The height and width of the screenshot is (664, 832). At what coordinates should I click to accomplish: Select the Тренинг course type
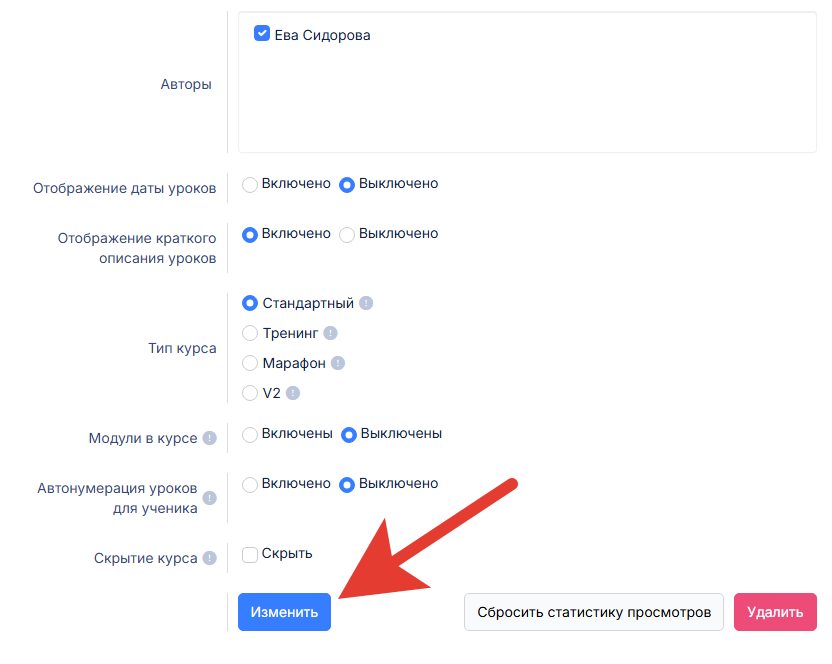point(250,333)
